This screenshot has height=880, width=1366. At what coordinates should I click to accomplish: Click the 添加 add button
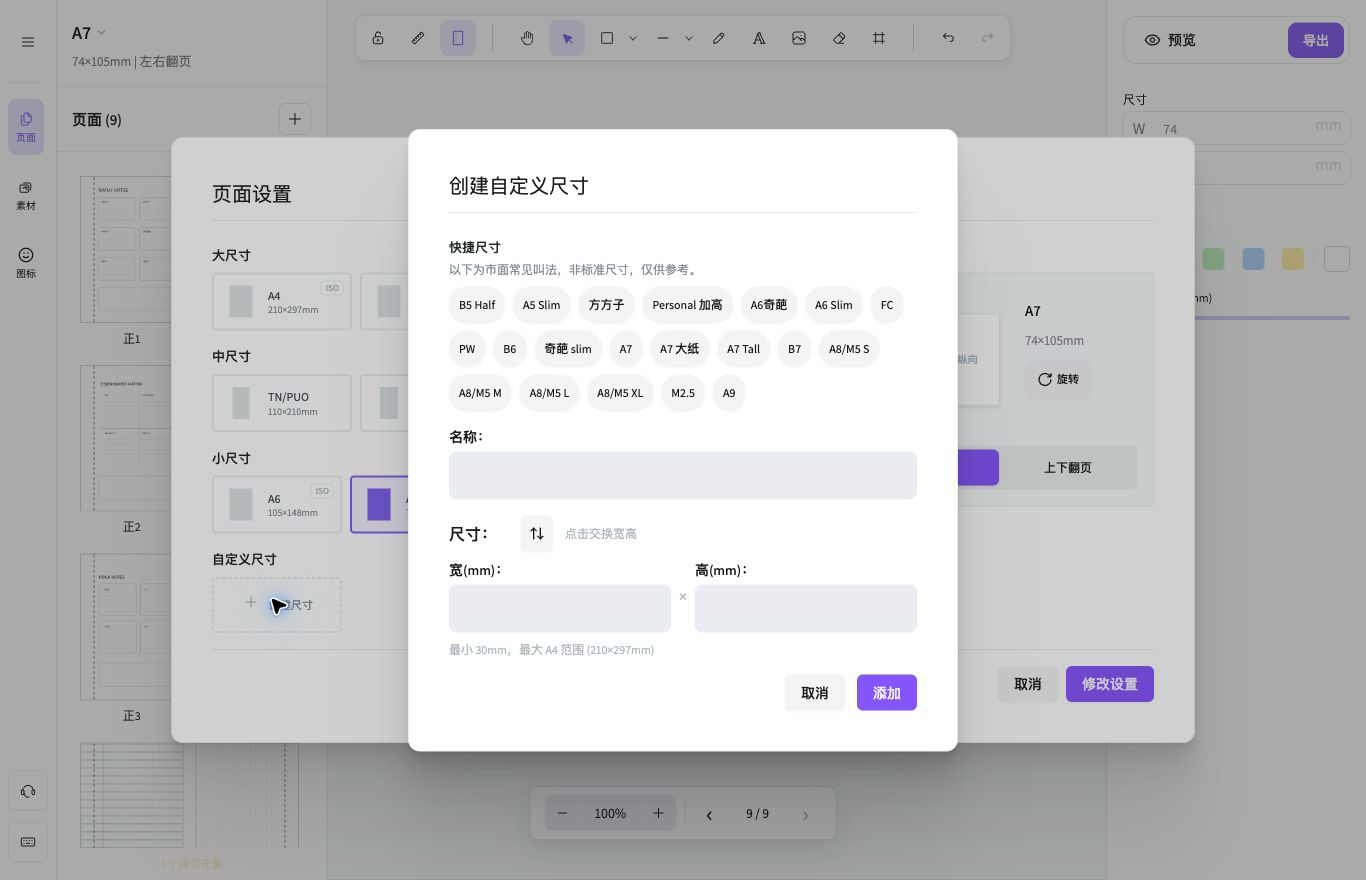pos(887,692)
